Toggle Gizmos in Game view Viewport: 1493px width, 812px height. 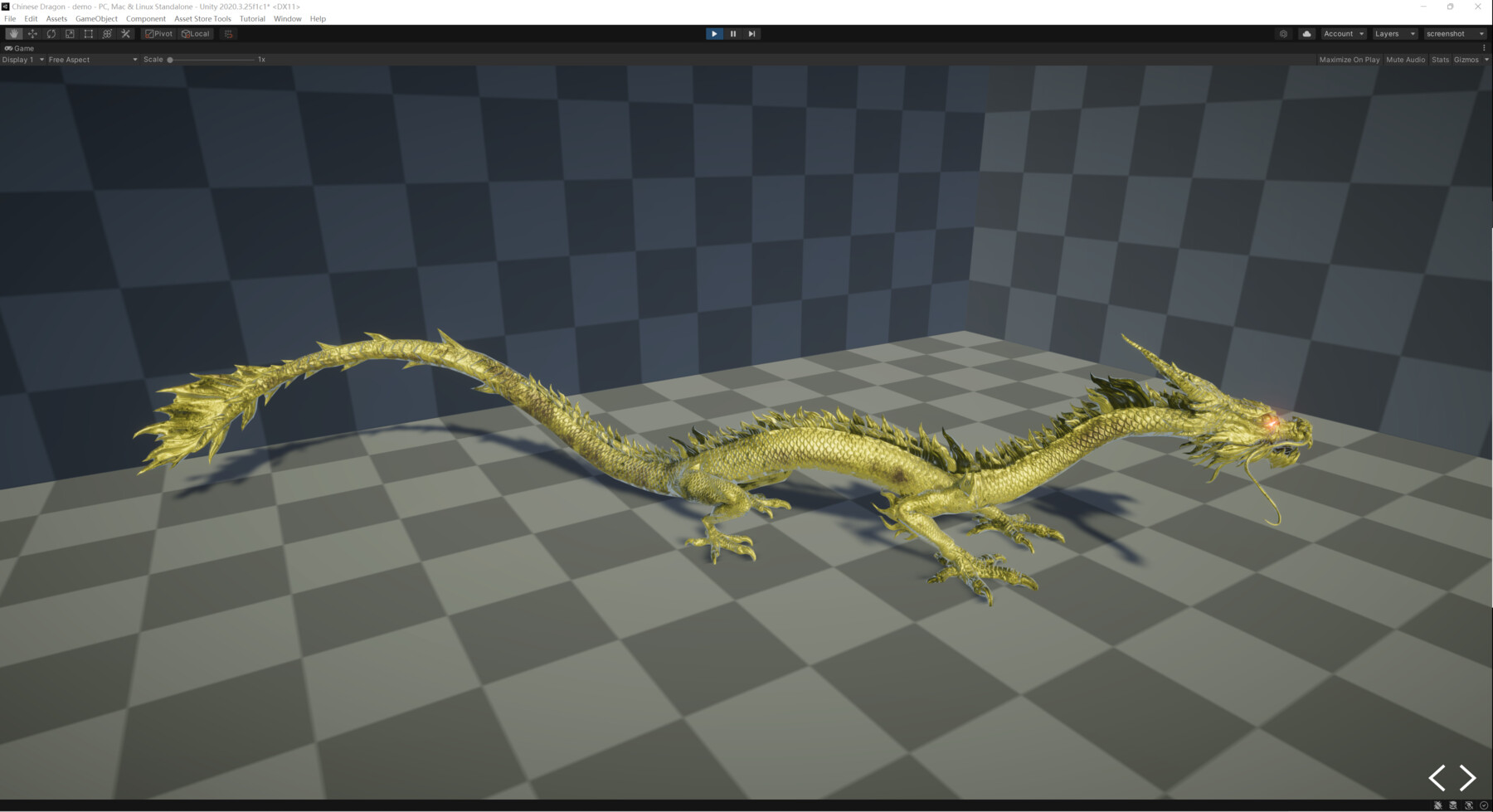coord(1466,60)
